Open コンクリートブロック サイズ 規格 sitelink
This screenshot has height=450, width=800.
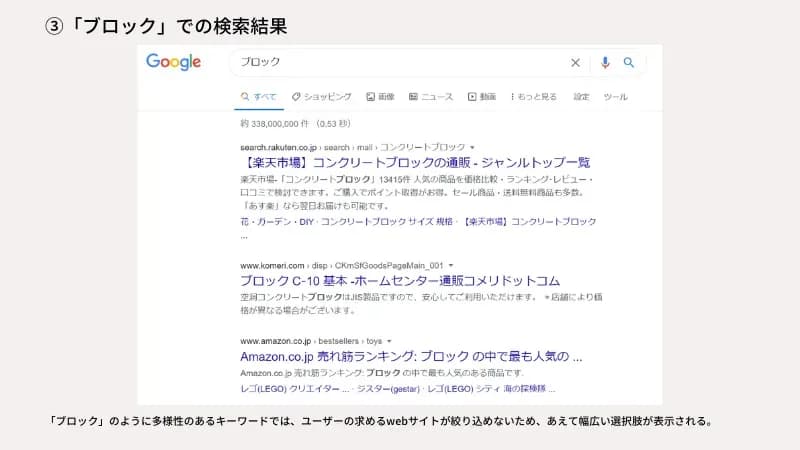pos(387,221)
